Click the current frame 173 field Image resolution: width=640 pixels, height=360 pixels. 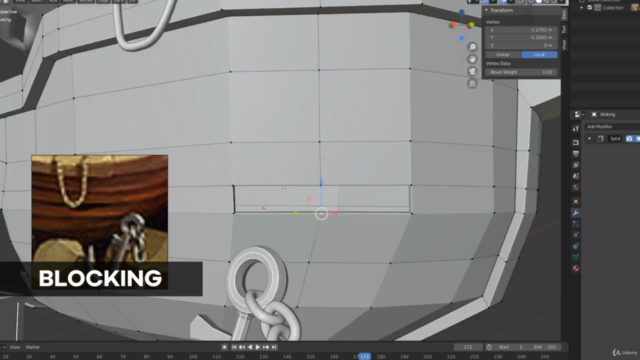[468, 347]
